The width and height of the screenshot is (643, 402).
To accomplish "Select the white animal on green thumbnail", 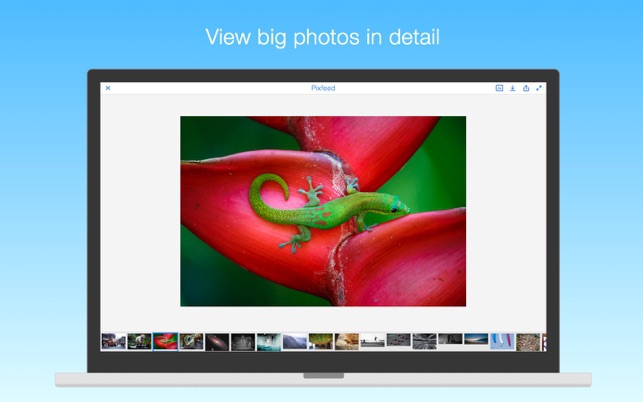I will (139, 342).
